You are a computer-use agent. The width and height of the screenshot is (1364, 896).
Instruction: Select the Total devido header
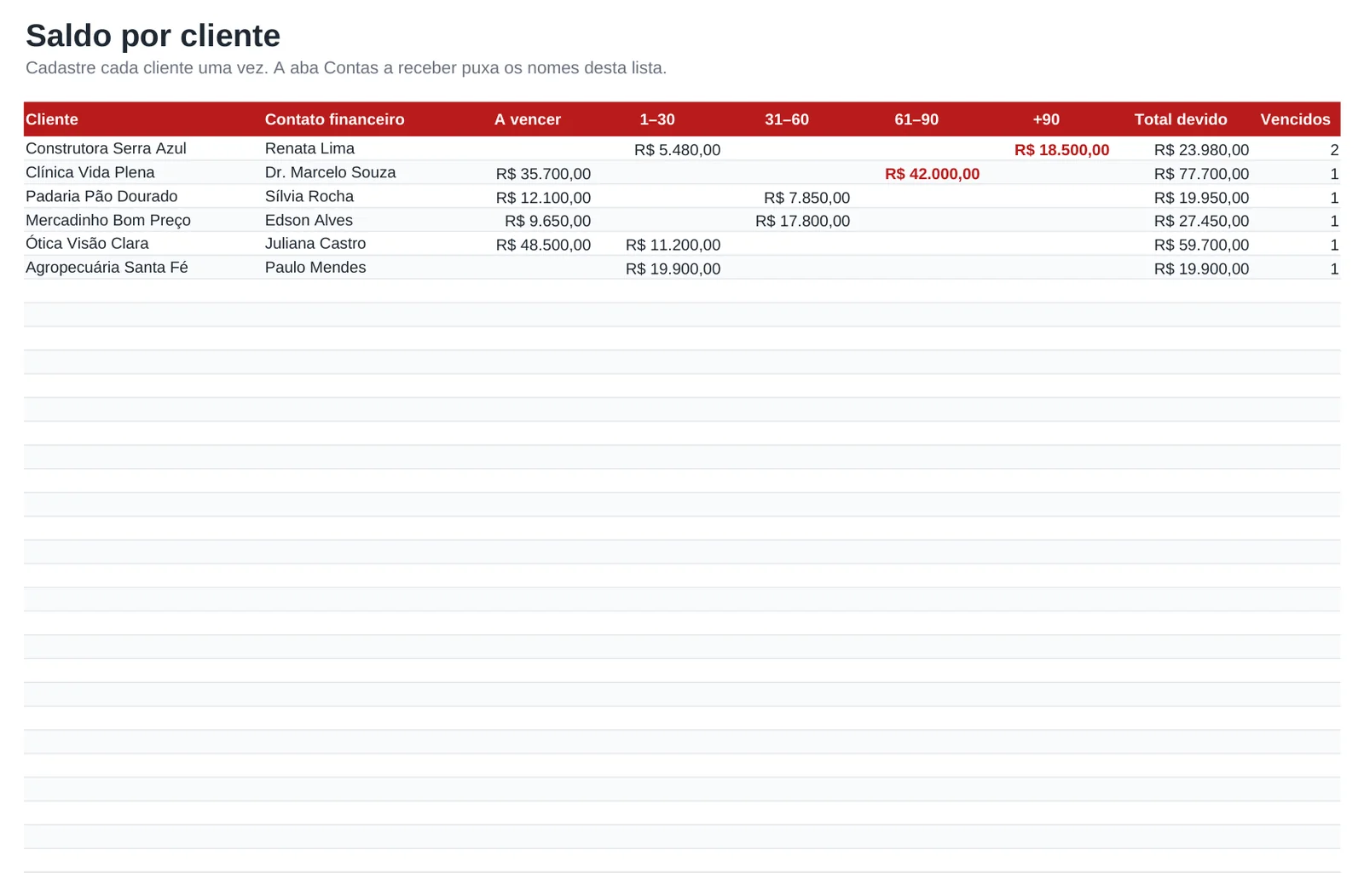[x=1181, y=119]
